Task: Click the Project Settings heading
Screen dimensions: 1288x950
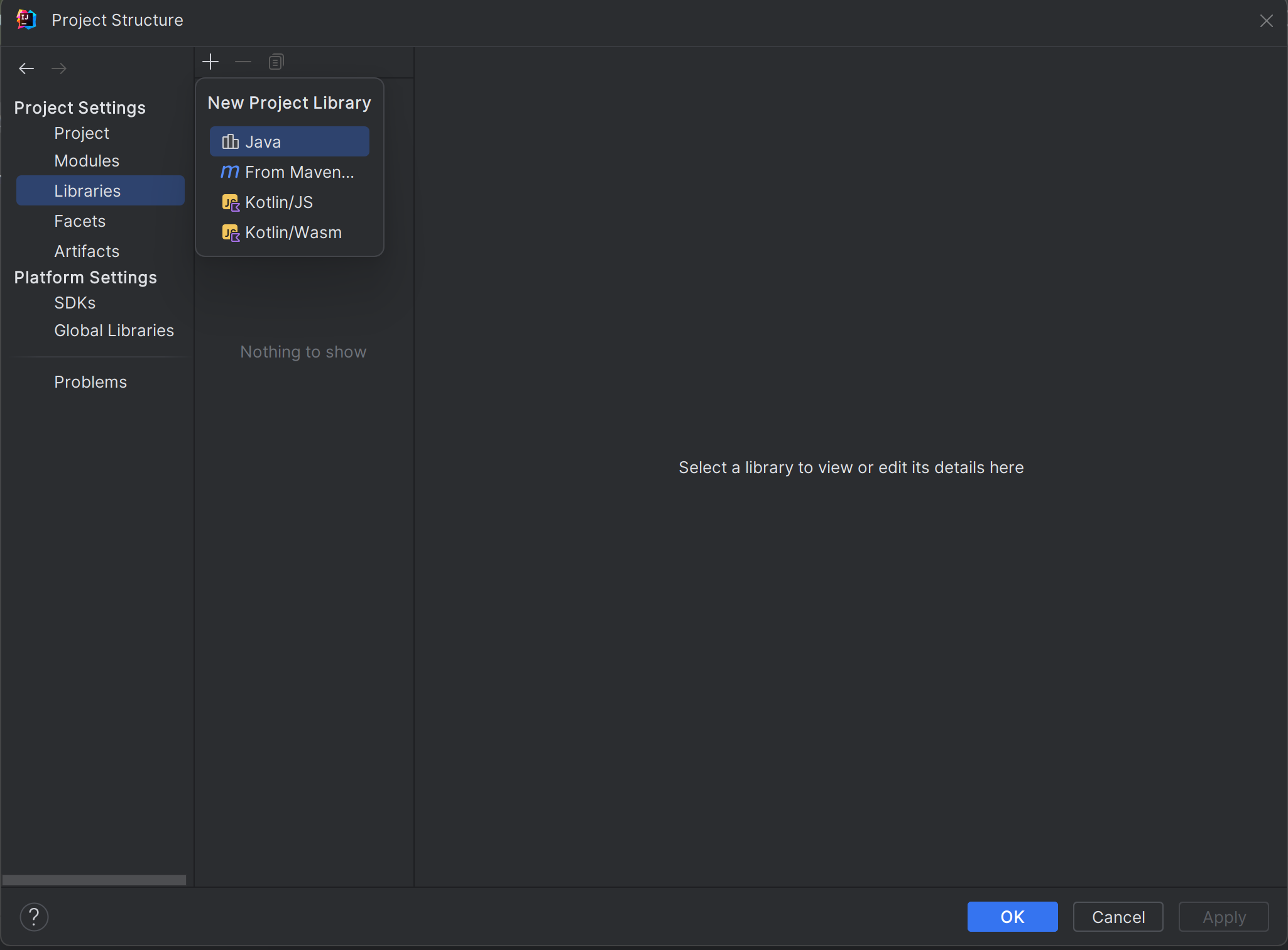Action: click(80, 108)
